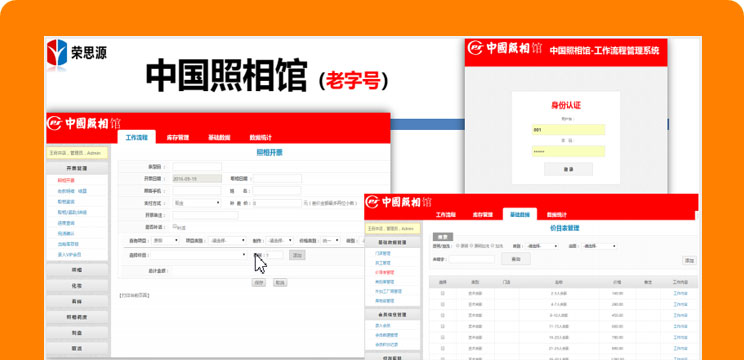The image size is (744, 360).
Task: Open the 员工管理 sidebar link
Action: [382, 263]
